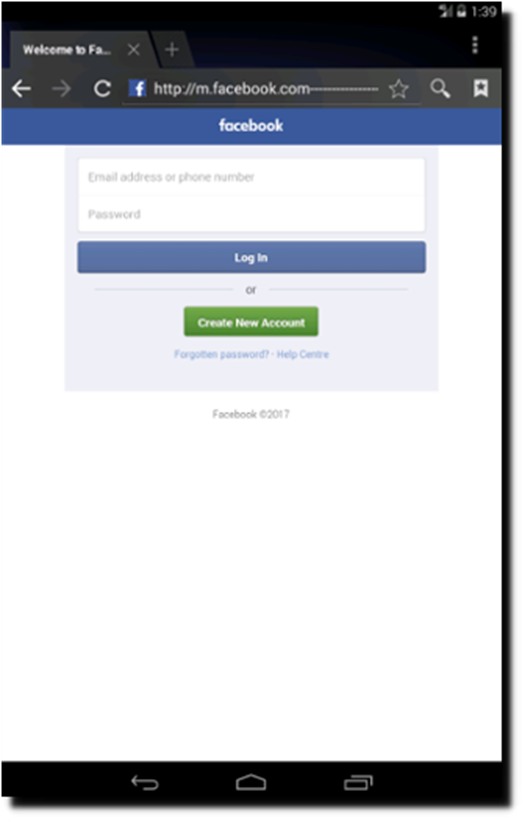The height and width of the screenshot is (817, 522).
Task: Click the Facebook favicon in the URL bar
Action: pyautogui.click(x=138, y=88)
